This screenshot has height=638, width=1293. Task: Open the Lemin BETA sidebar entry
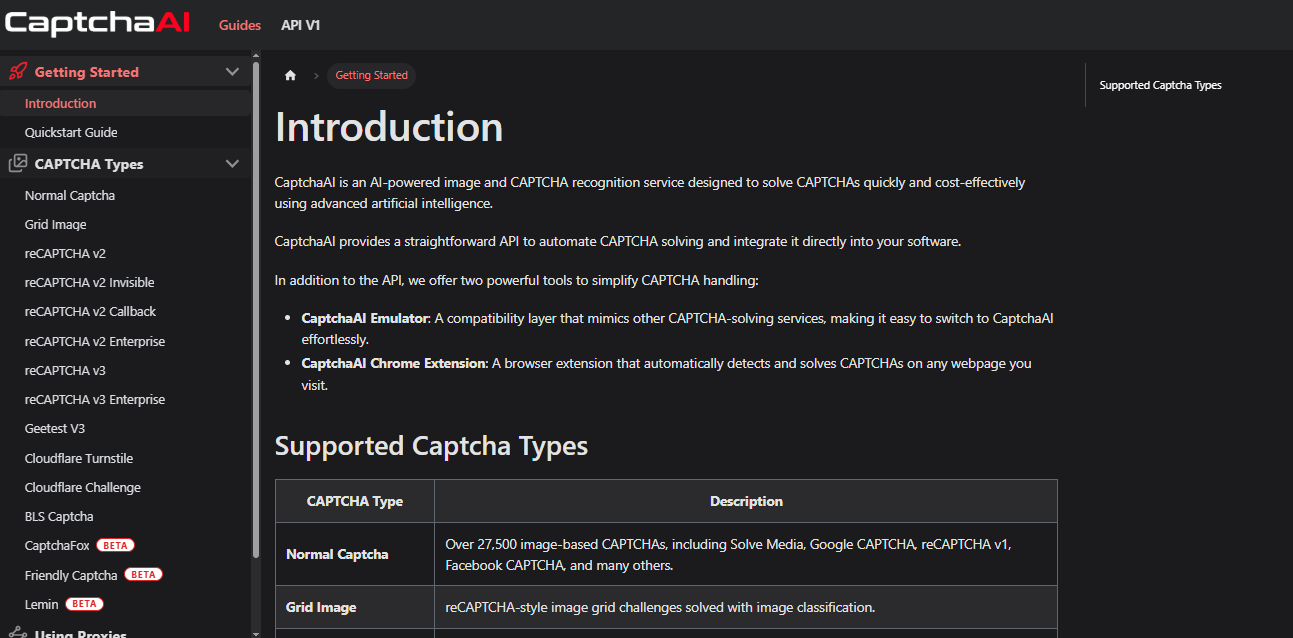point(64,604)
